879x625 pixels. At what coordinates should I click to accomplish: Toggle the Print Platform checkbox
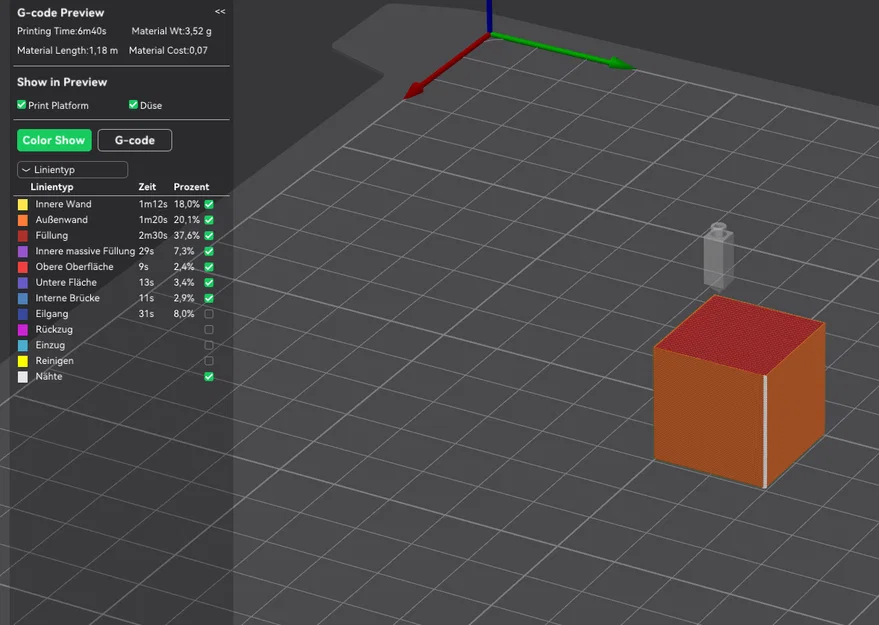22,105
